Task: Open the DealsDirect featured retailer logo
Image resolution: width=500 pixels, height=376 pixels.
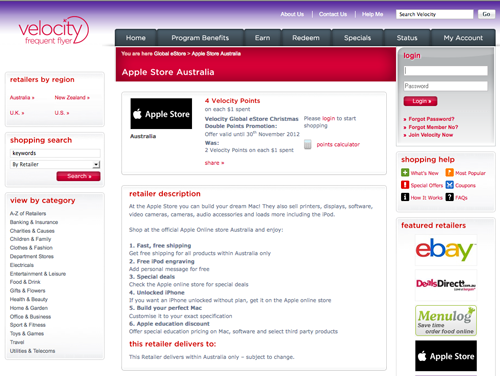Action: (x=446, y=284)
